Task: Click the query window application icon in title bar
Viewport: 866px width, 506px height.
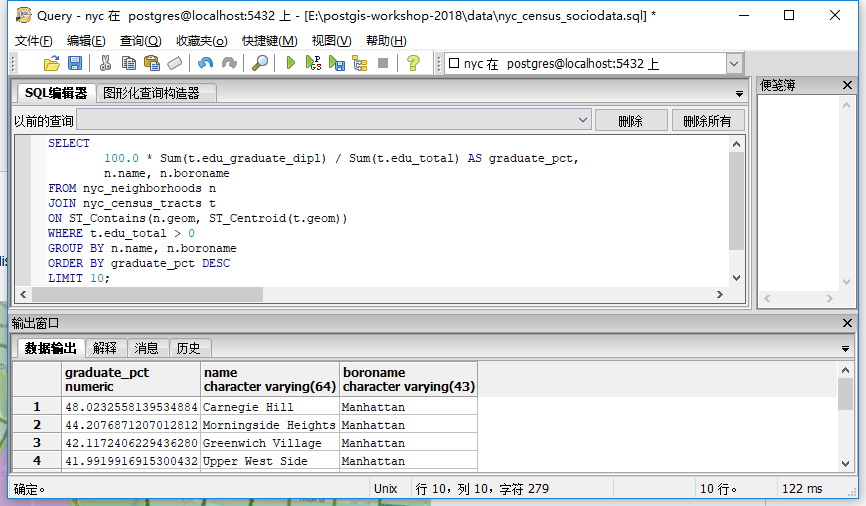Action: tap(23, 15)
